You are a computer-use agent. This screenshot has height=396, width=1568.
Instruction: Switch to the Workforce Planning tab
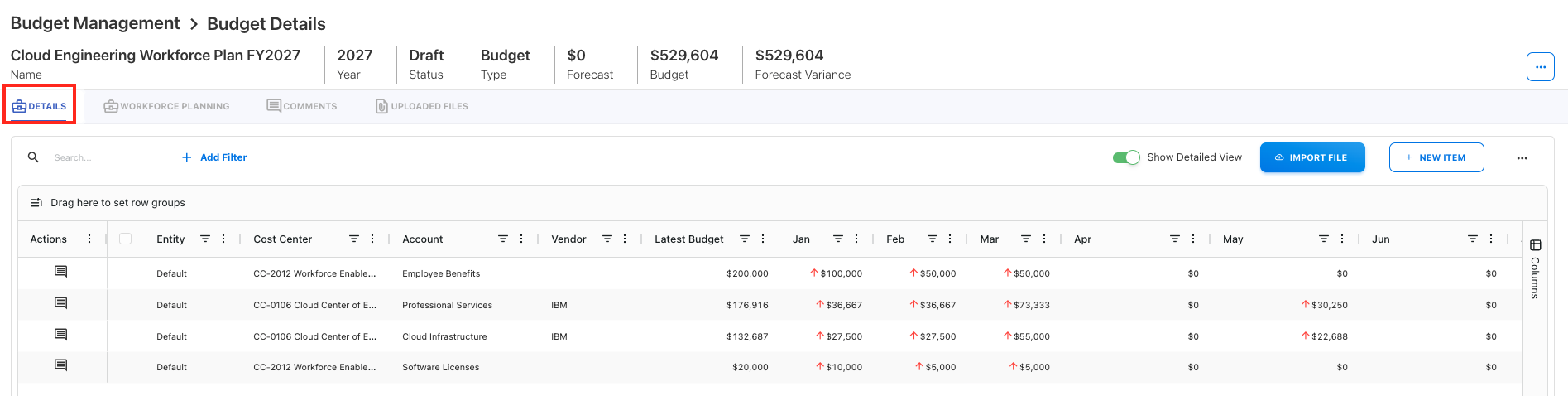pos(166,106)
